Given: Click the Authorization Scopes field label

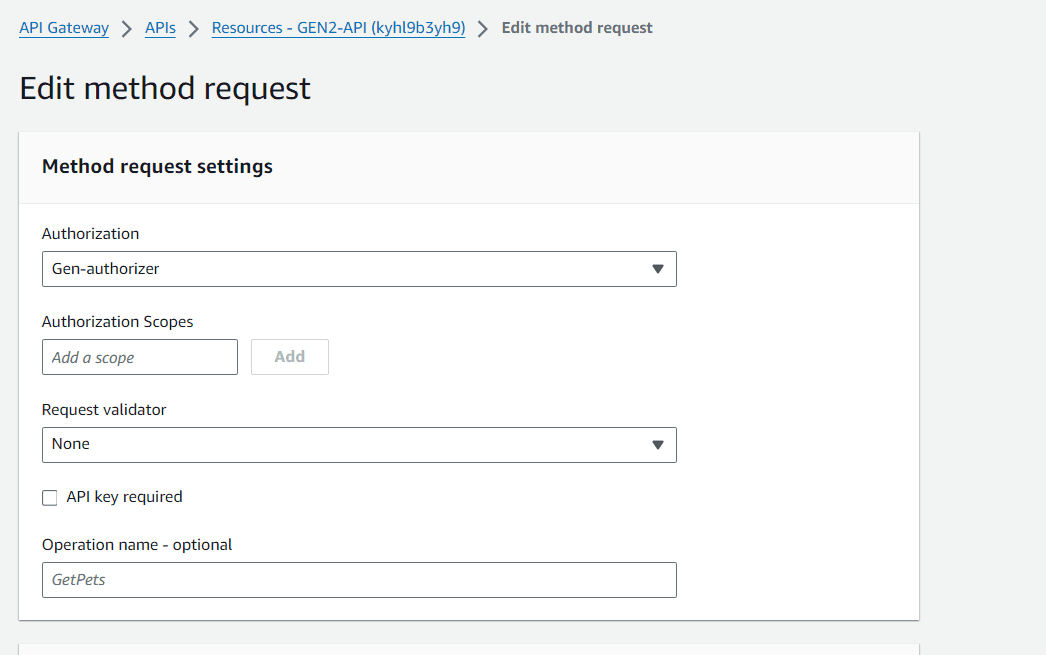Looking at the screenshot, I should pyautogui.click(x=117, y=321).
